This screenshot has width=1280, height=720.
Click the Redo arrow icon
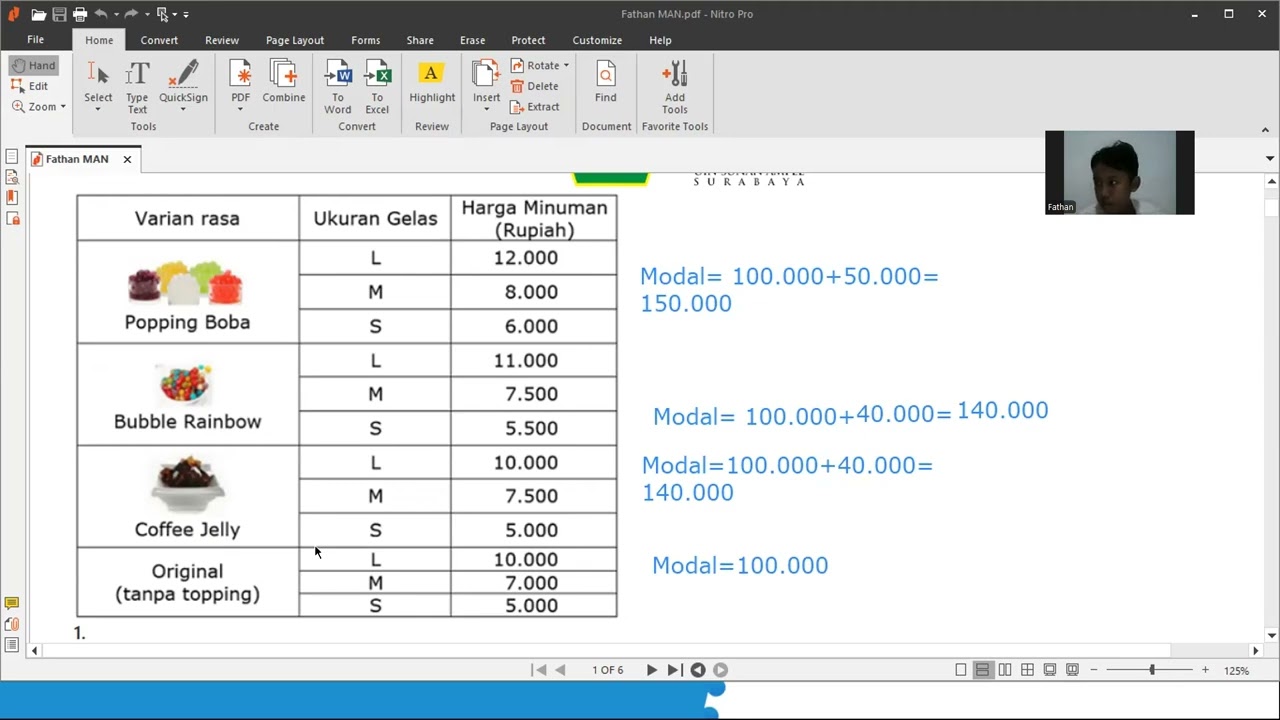131,14
